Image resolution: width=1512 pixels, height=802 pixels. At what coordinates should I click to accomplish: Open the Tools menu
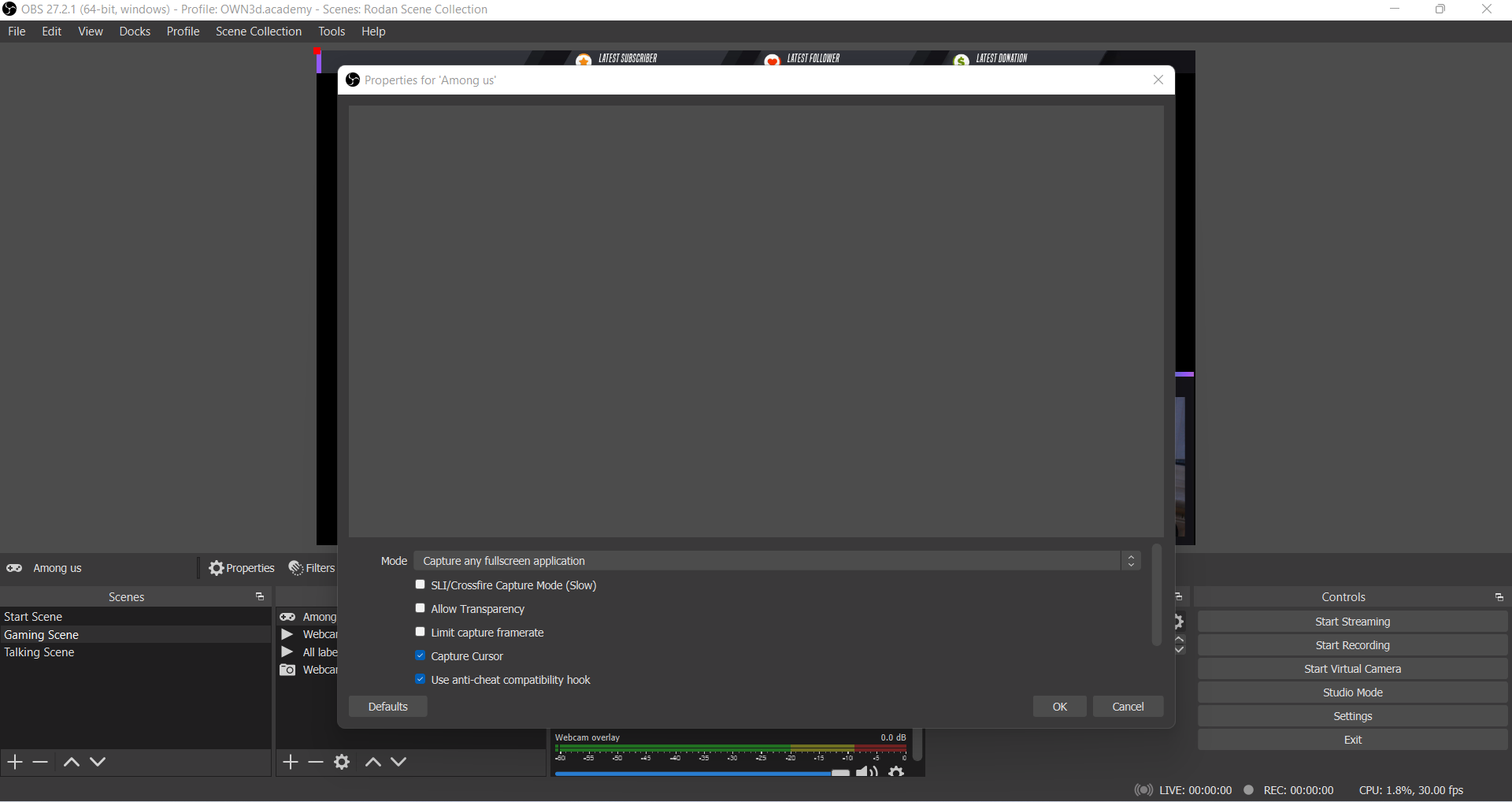click(332, 32)
